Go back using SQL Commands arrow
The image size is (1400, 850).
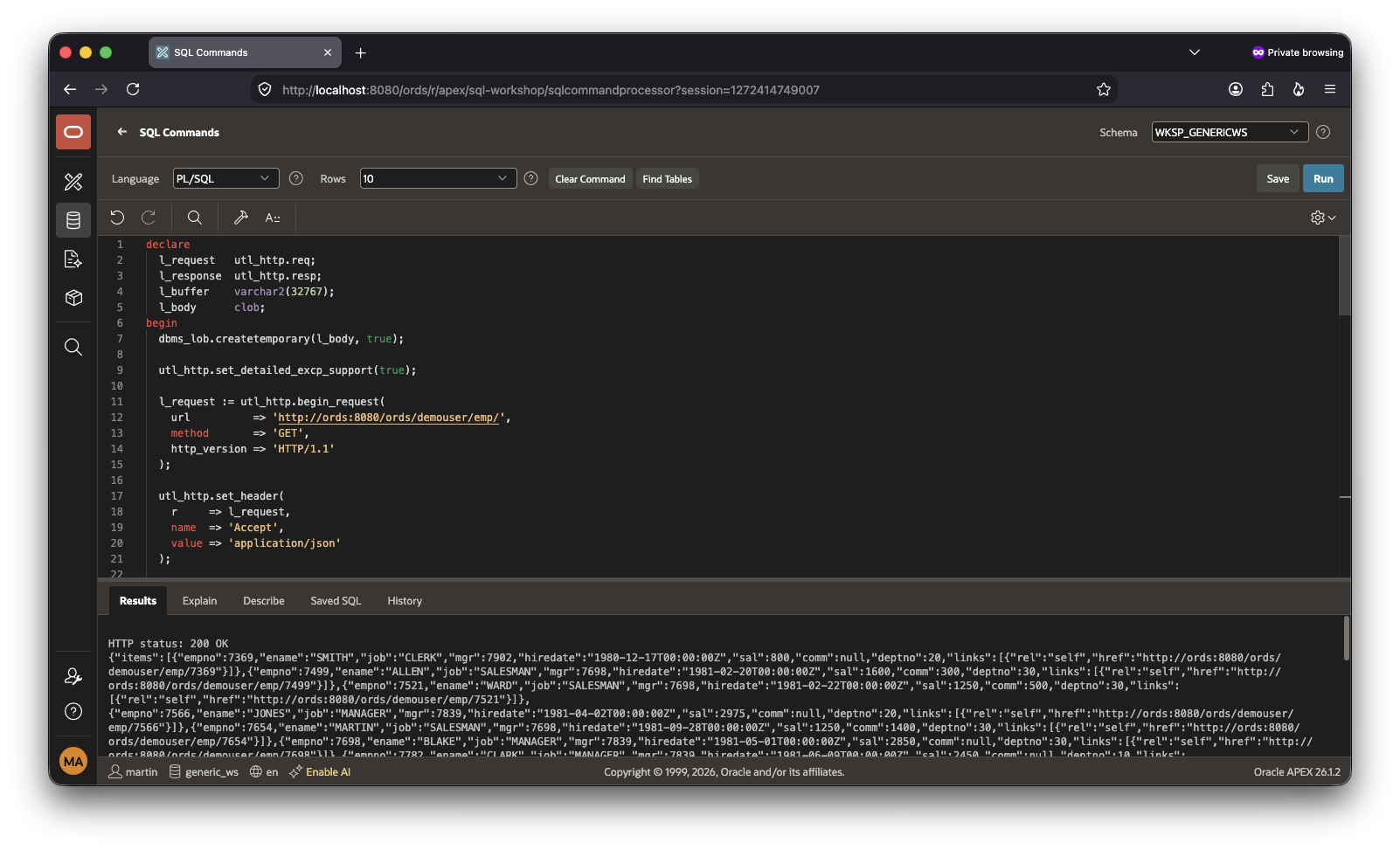point(122,132)
